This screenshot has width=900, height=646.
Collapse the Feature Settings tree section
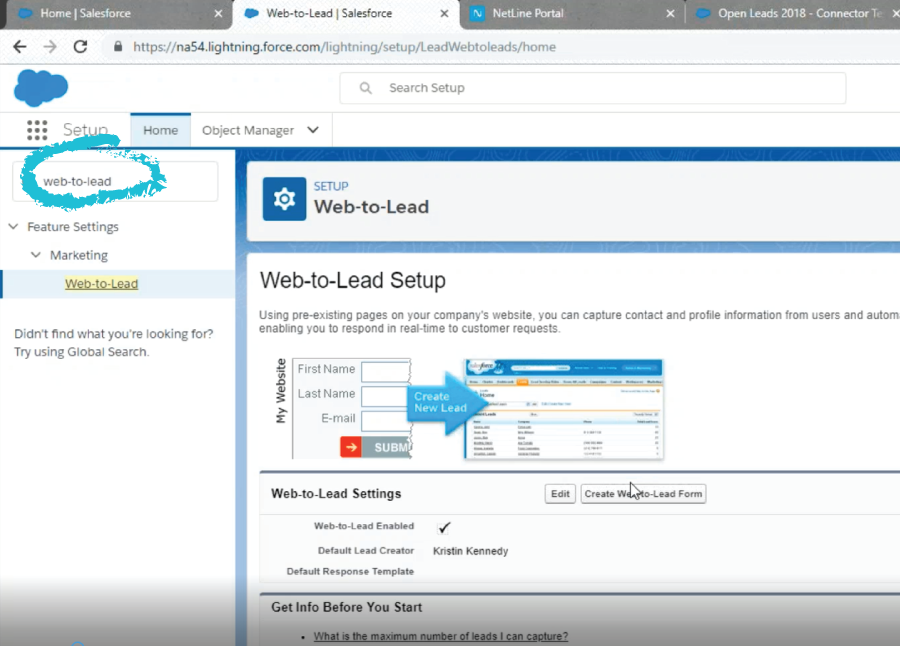[x=14, y=226]
